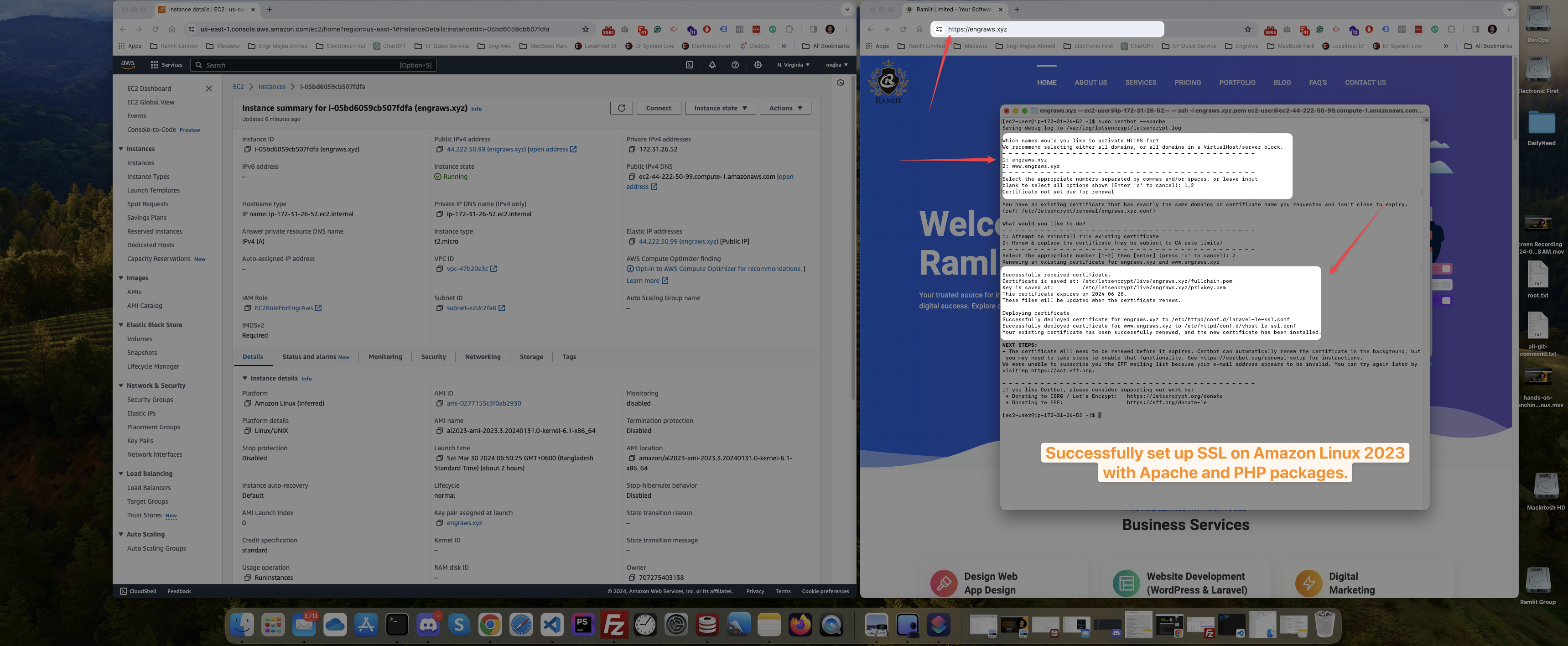The image size is (1568, 646).
Task: Open Discord from the dock
Action: (x=428, y=625)
